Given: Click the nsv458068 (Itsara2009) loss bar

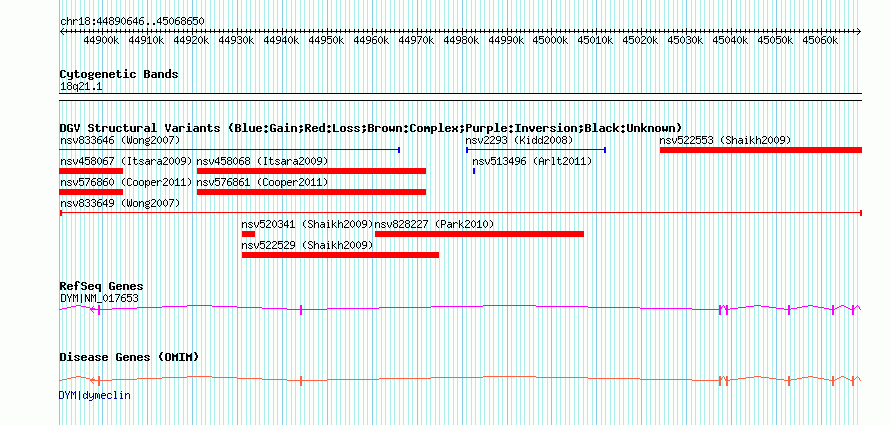Looking at the screenshot, I should 311,171.
